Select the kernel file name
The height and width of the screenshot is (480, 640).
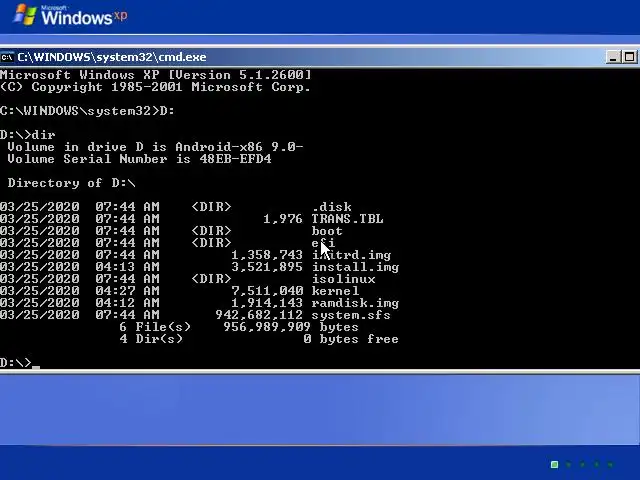[335, 291]
